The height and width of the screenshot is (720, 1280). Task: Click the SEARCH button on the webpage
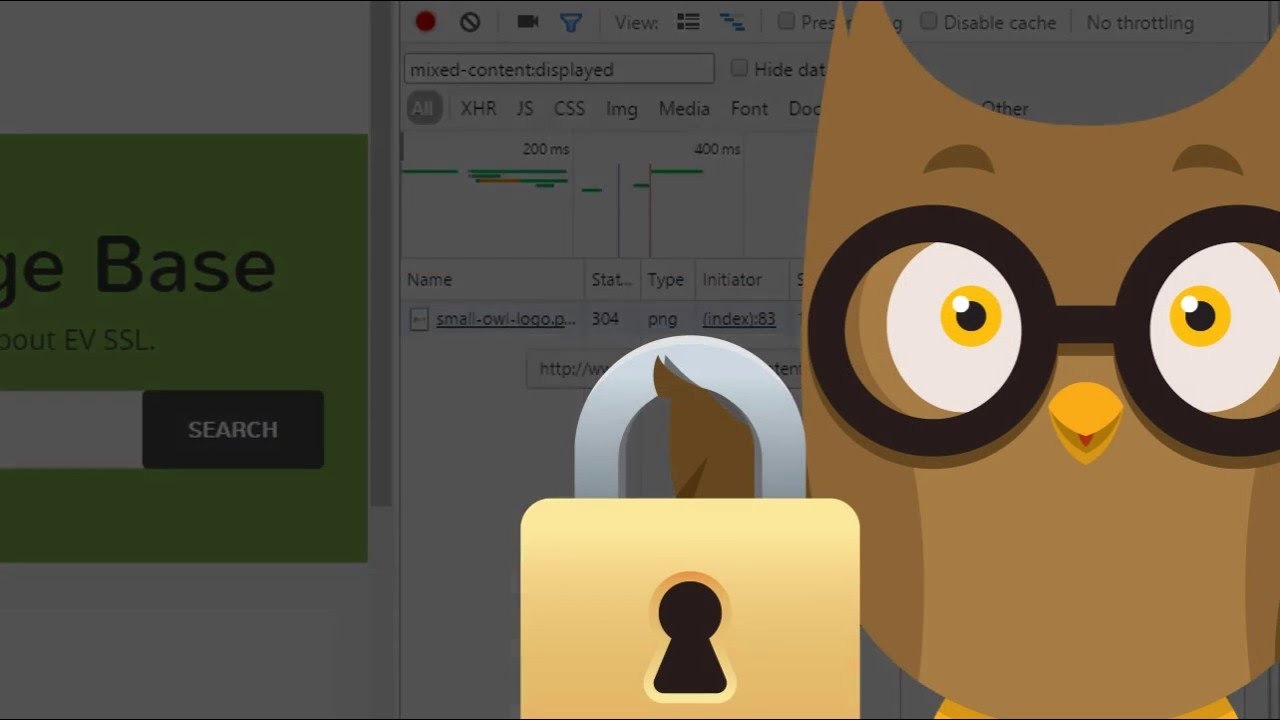click(x=233, y=429)
